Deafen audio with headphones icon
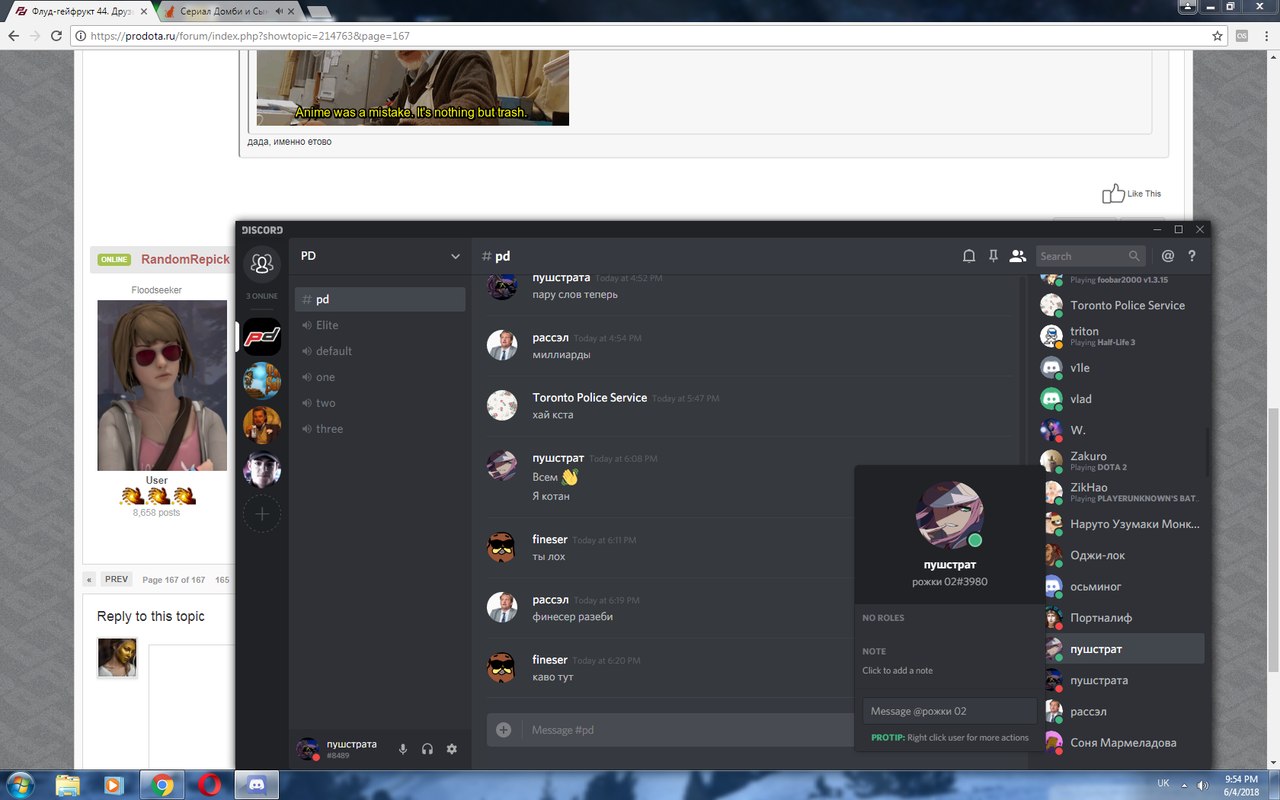1280x800 pixels. pyautogui.click(x=427, y=749)
